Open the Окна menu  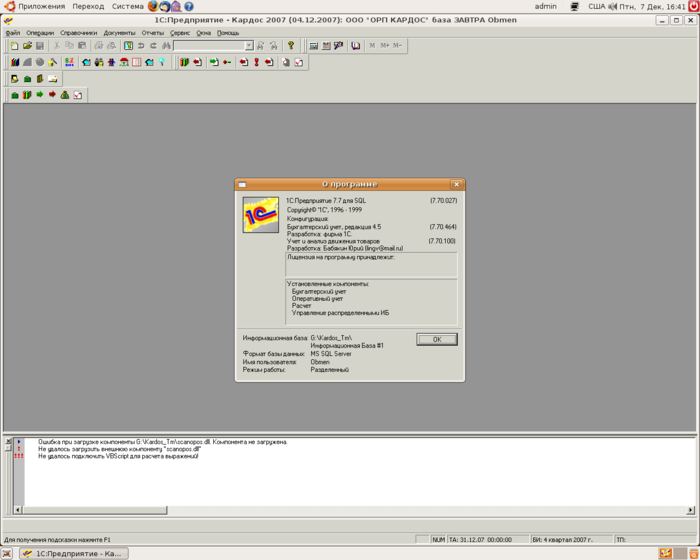204,33
